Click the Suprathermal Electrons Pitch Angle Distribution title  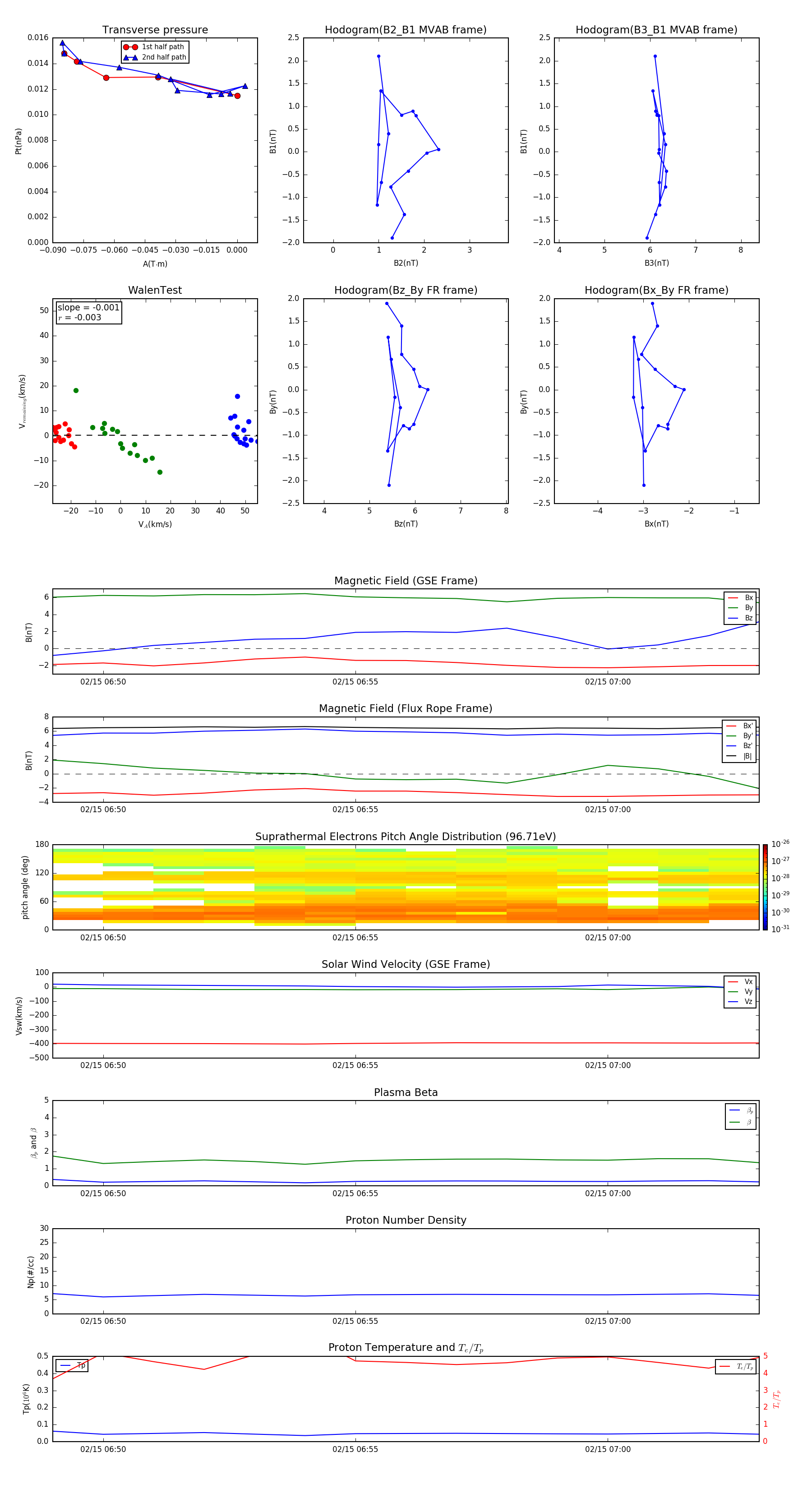click(406, 837)
